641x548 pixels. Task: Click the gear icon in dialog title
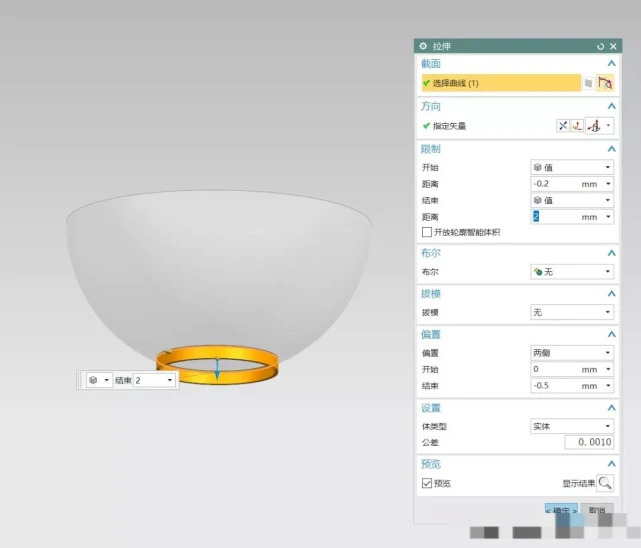pos(423,46)
